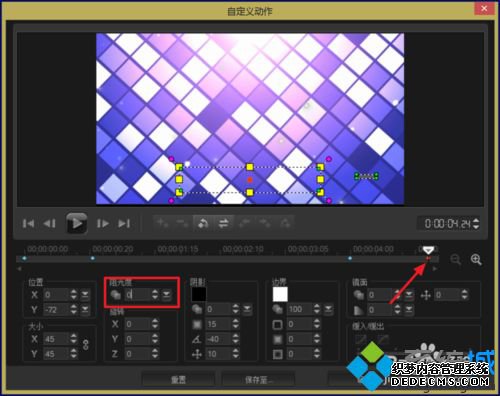Step the size Y value spinner
This screenshot has height=396, width=500.
pos(74,354)
